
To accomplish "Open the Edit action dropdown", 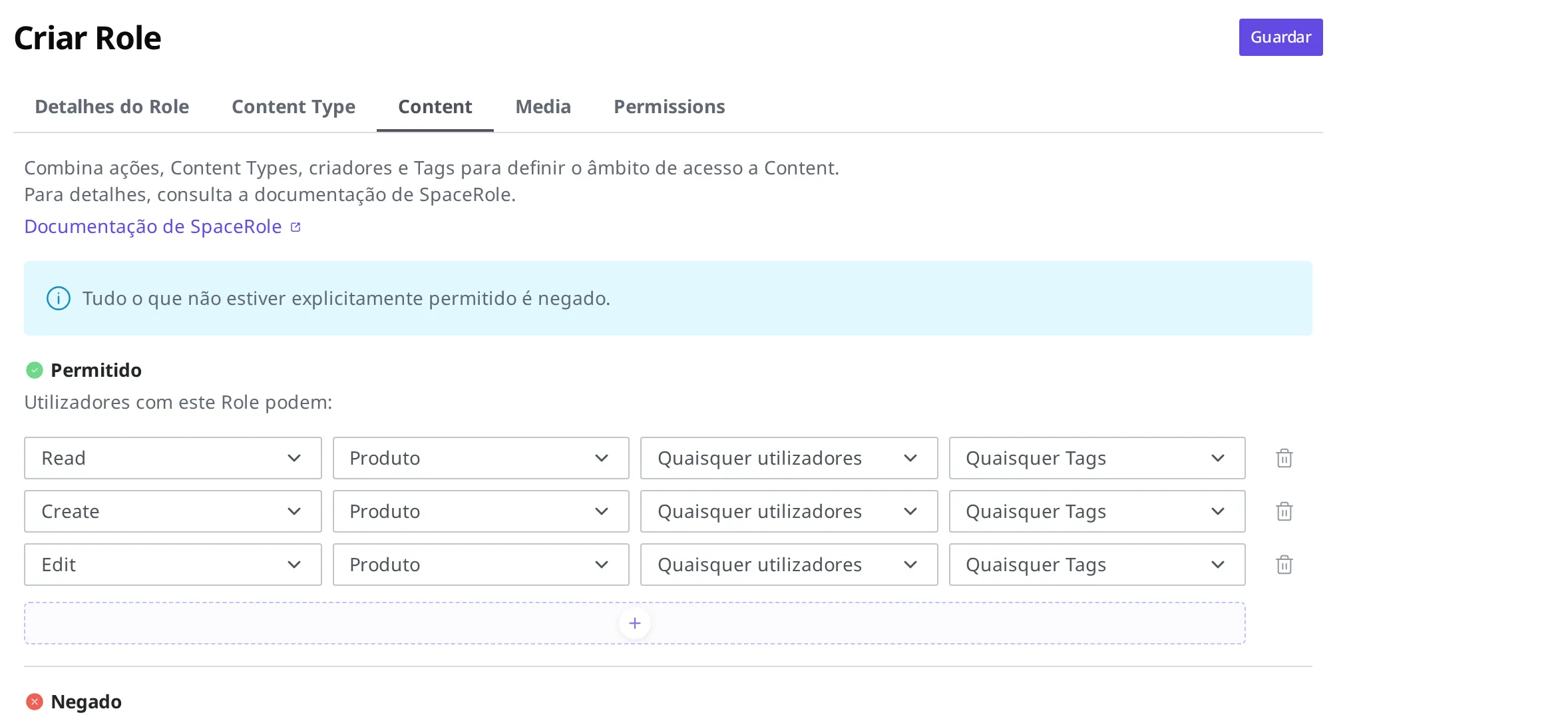I will [173, 565].
